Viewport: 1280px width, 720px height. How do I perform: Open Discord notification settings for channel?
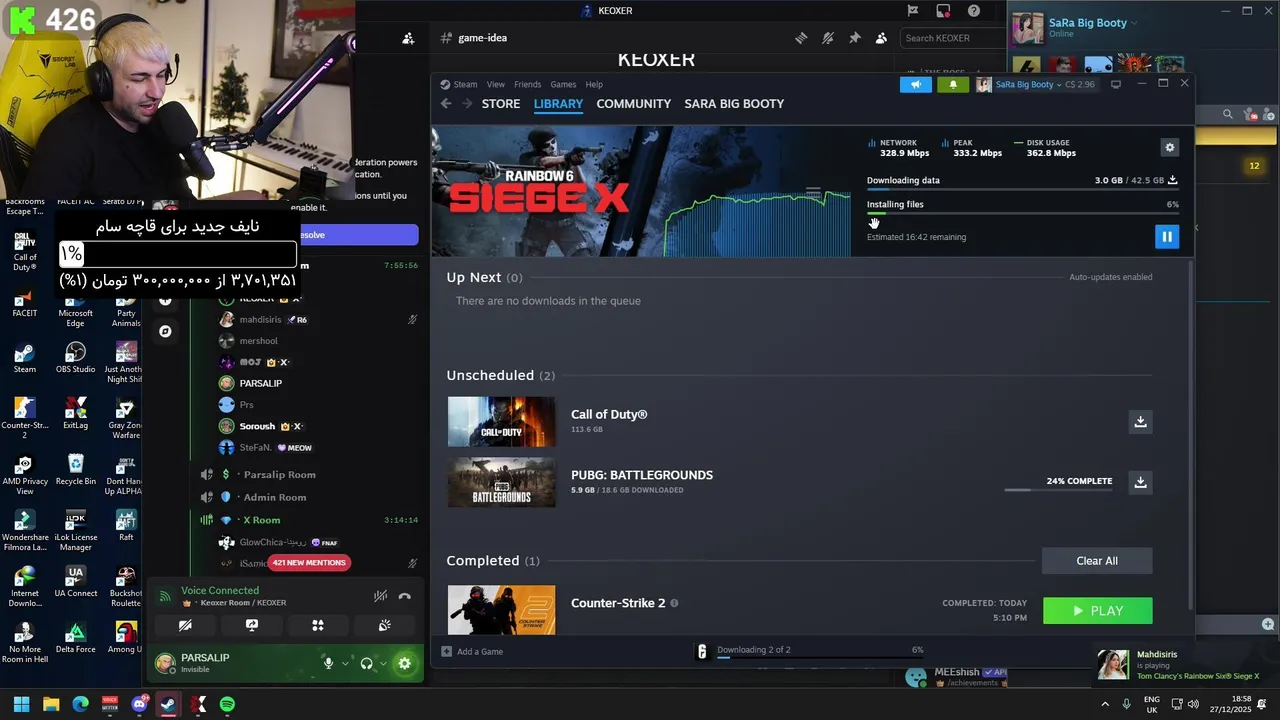point(828,38)
